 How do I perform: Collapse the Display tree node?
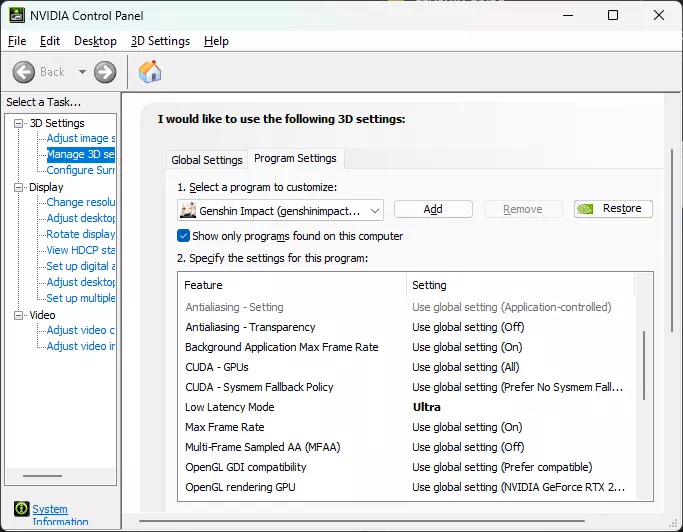point(19,187)
